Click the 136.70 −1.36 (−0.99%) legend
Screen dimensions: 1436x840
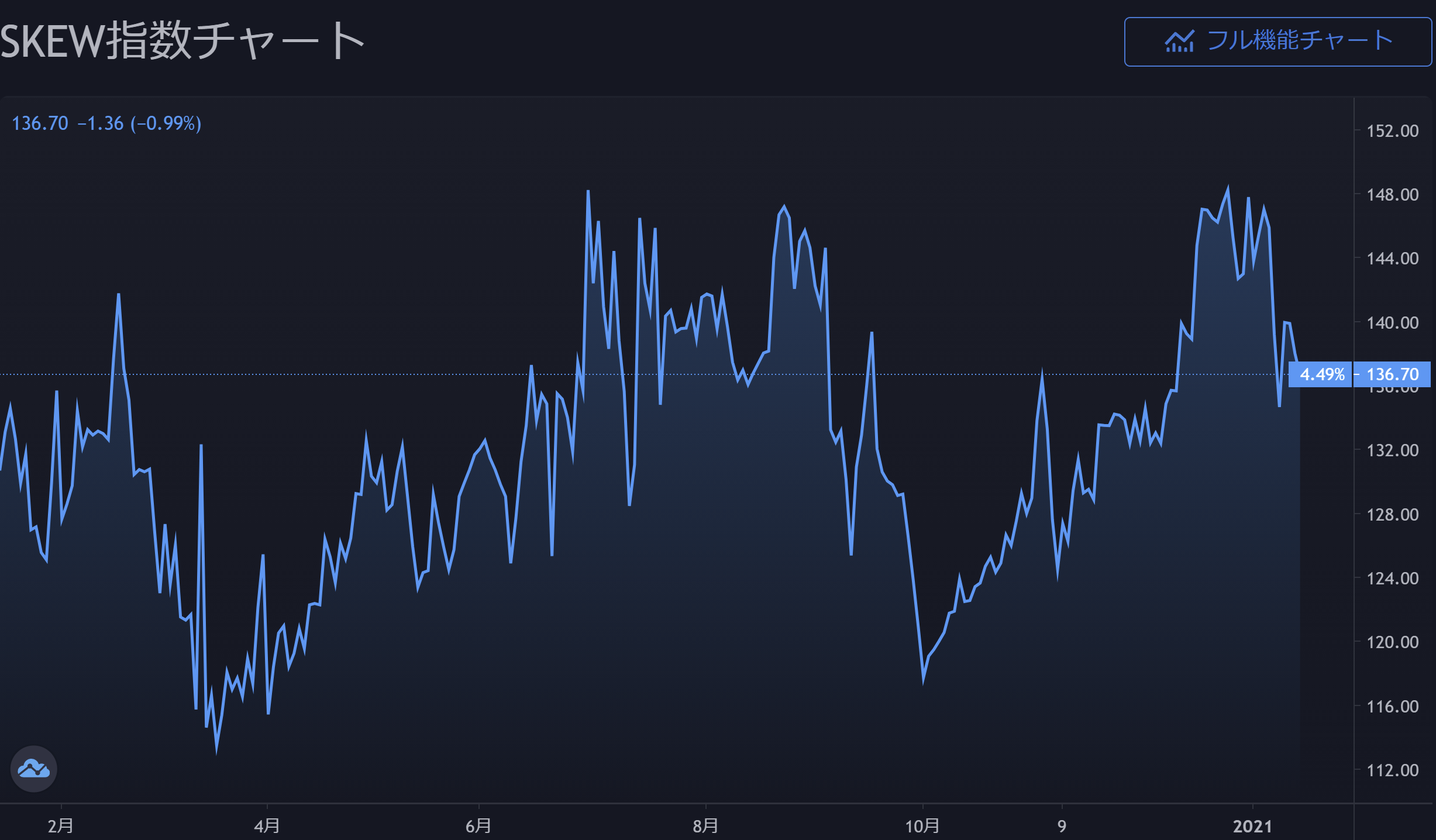(106, 123)
